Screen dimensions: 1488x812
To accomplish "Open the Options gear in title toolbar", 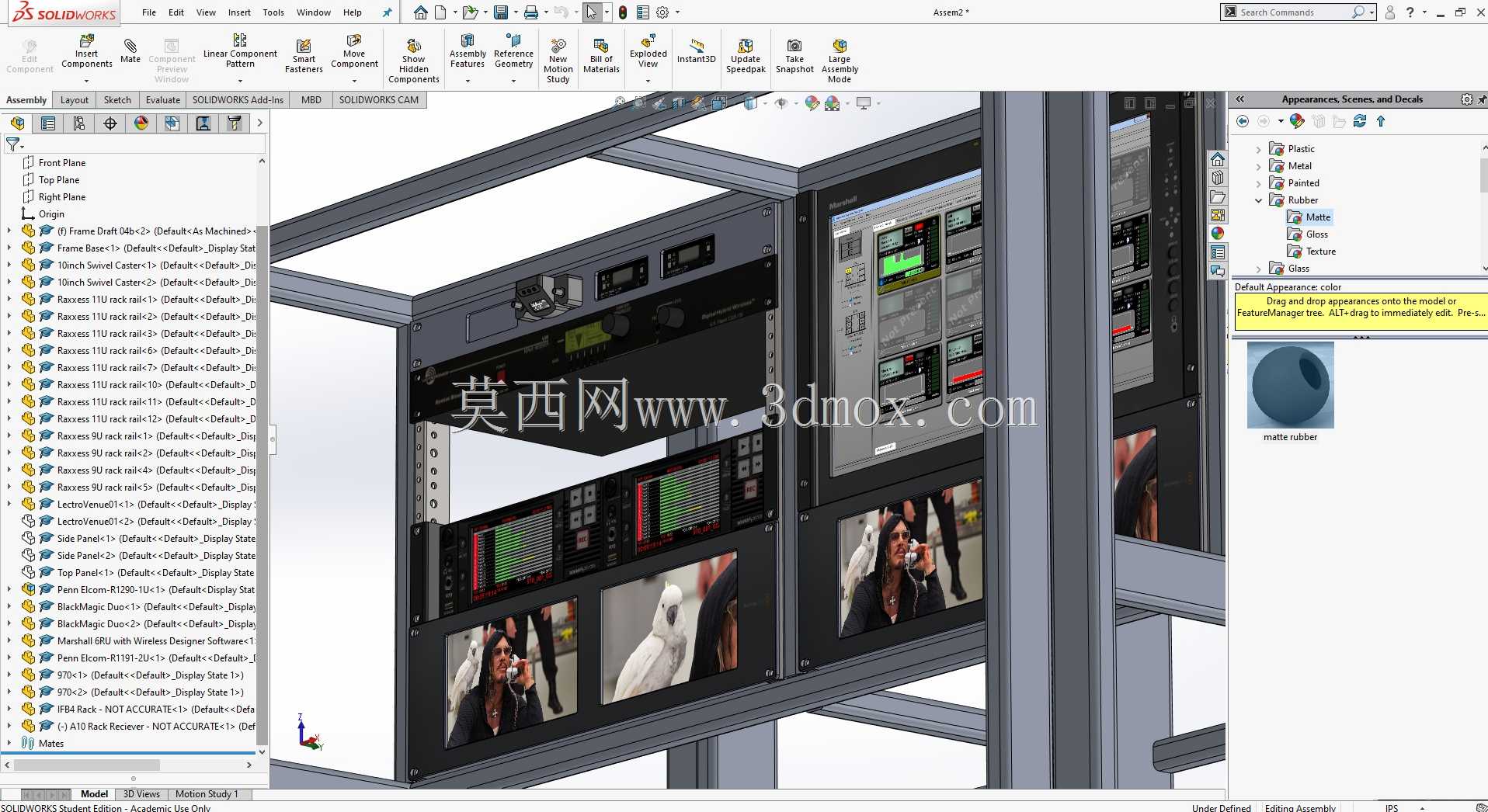I will click(x=662, y=12).
